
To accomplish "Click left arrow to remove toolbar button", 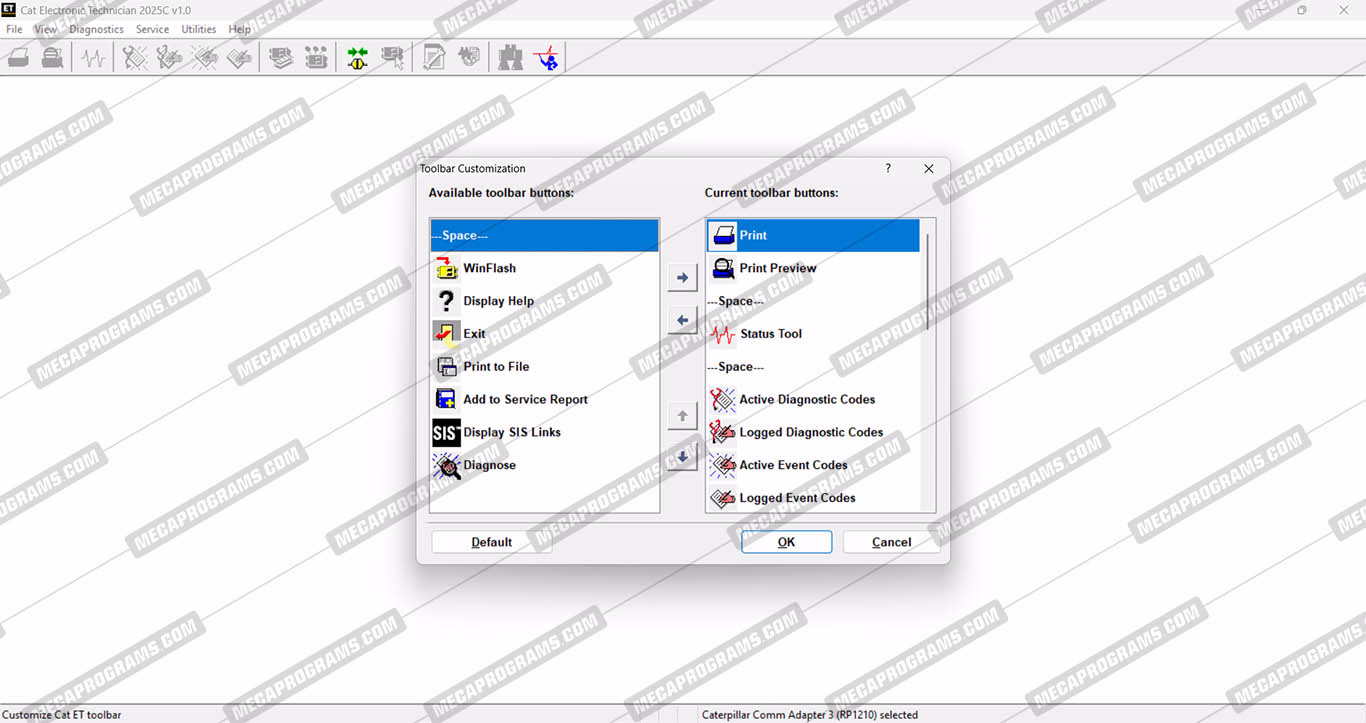I will tap(682, 321).
